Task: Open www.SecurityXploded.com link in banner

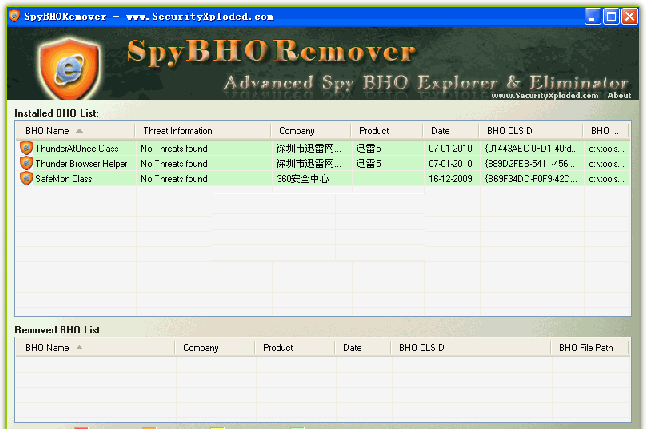Action: tap(545, 96)
